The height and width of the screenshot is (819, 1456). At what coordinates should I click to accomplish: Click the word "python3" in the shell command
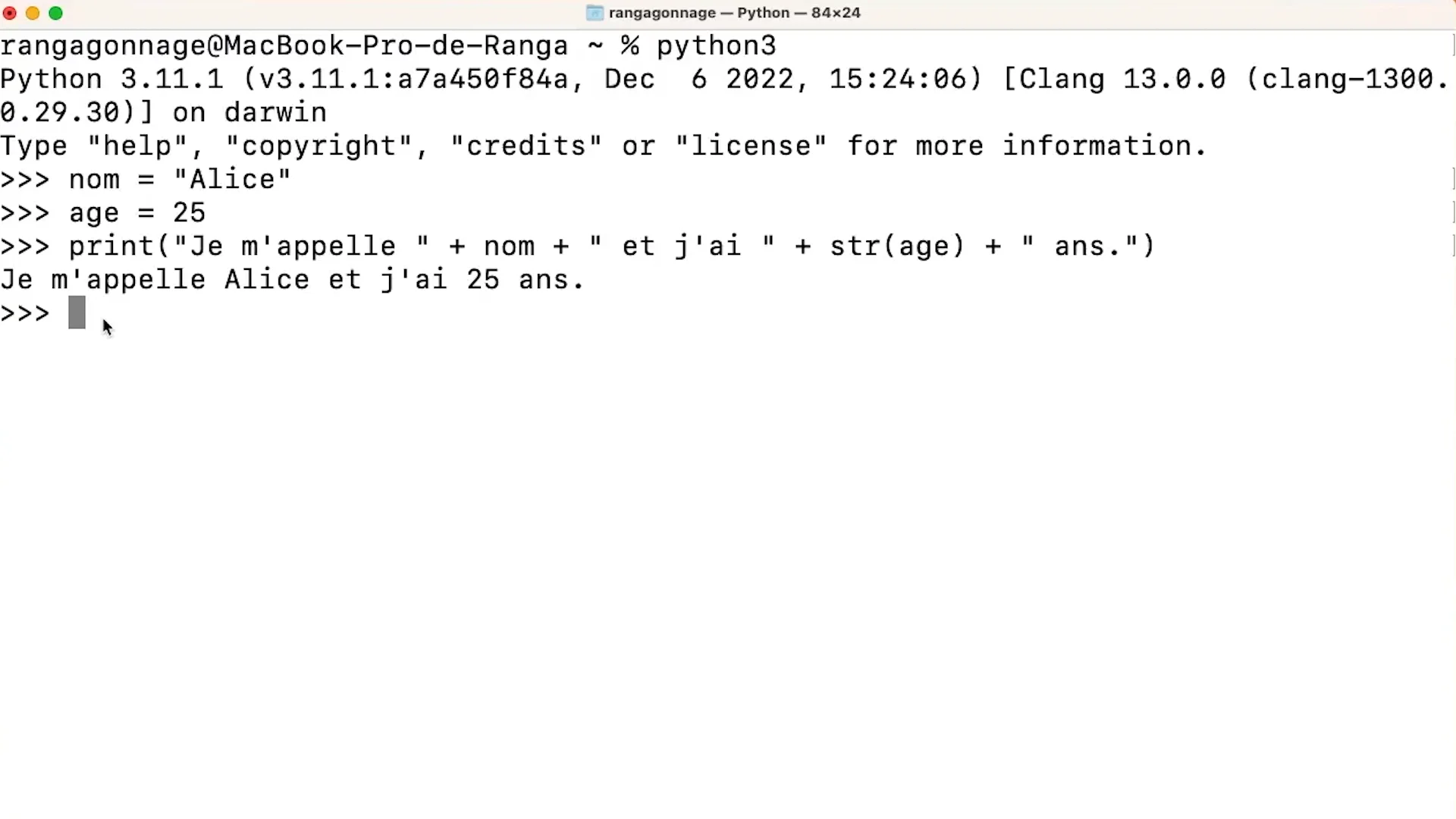tap(717, 46)
